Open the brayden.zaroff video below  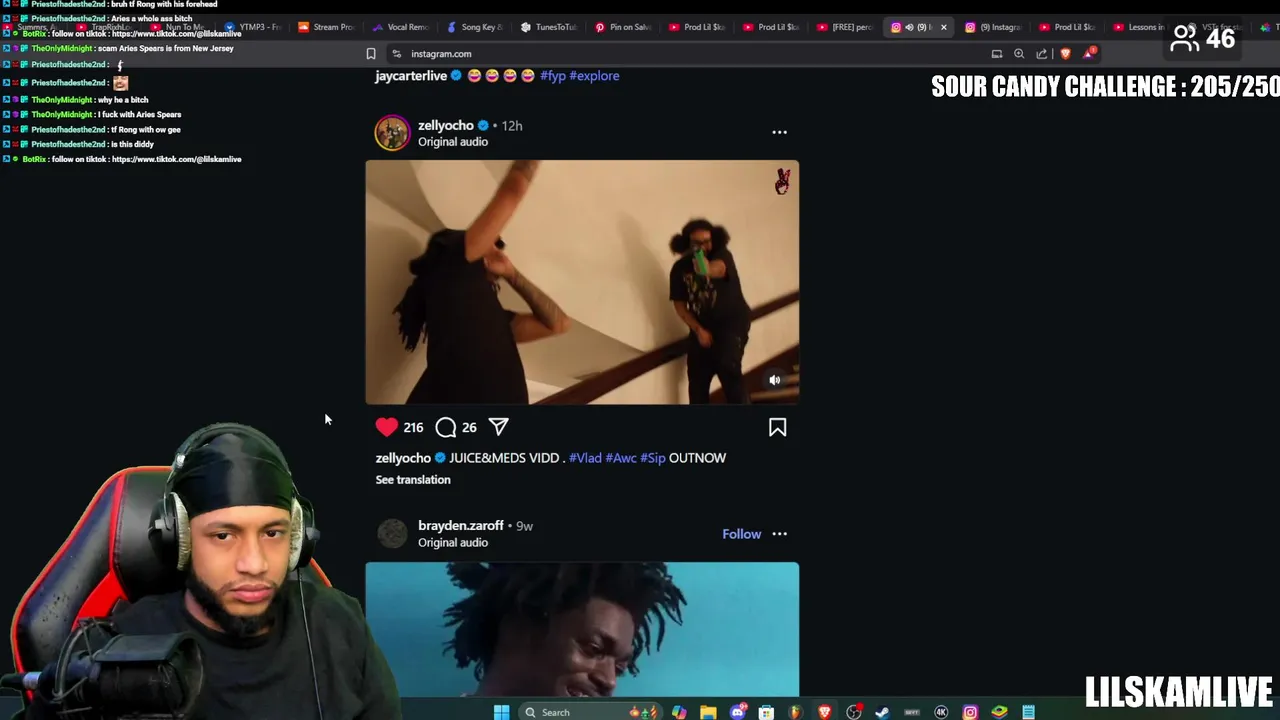tap(582, 629)
